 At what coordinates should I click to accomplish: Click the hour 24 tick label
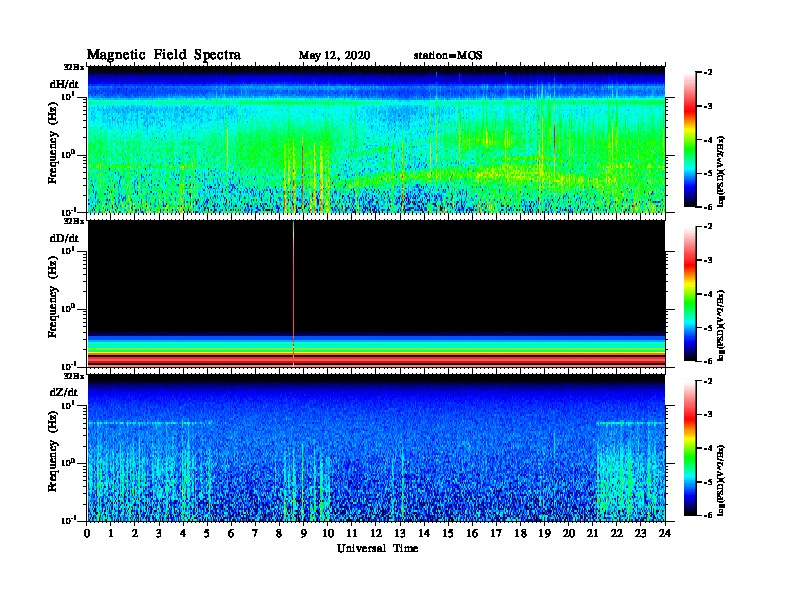665,533
